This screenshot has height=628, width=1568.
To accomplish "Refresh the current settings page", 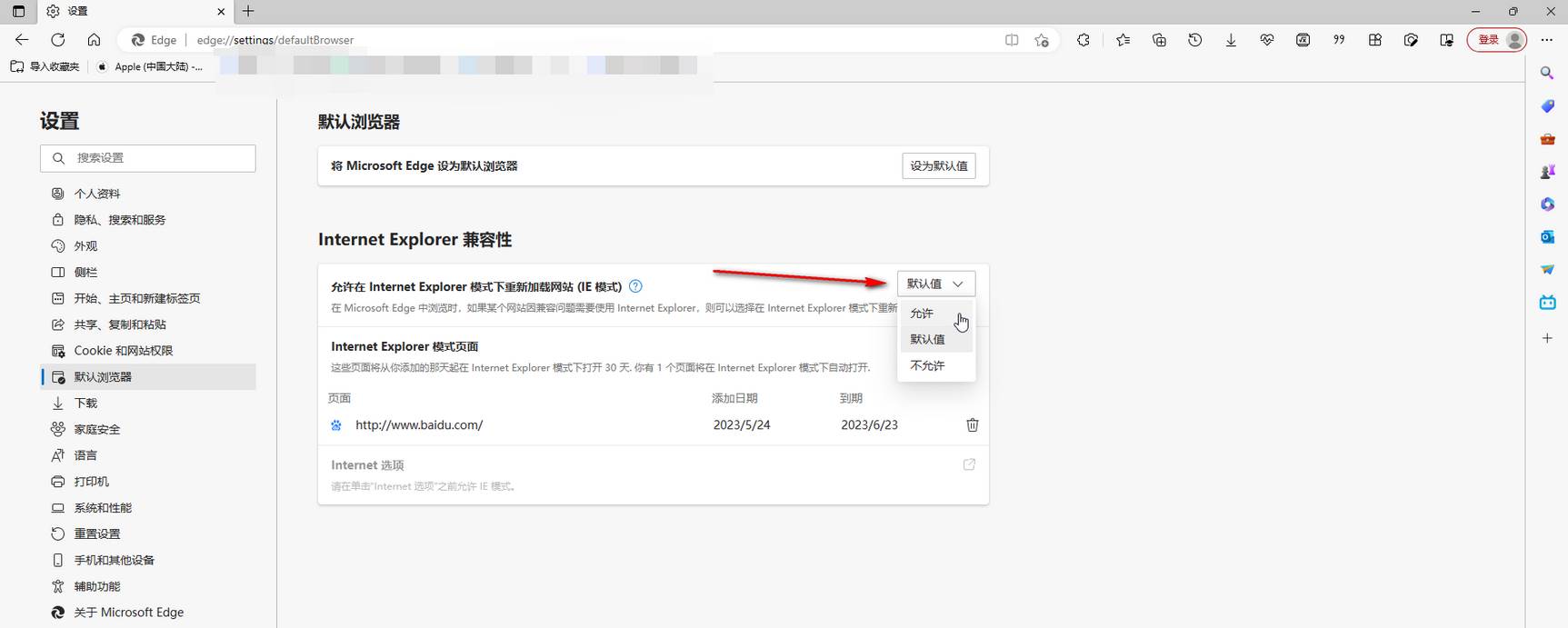I will click(x=58, y=40).
